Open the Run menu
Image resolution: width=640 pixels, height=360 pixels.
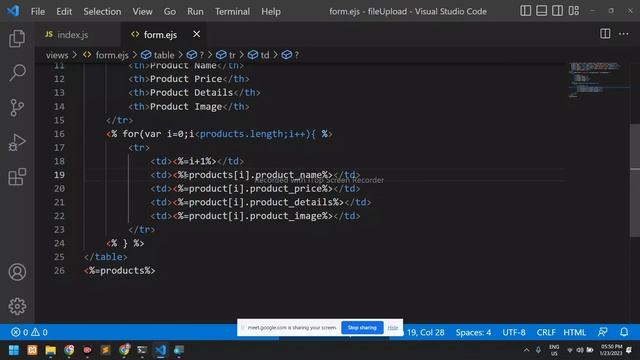(195, 11)
